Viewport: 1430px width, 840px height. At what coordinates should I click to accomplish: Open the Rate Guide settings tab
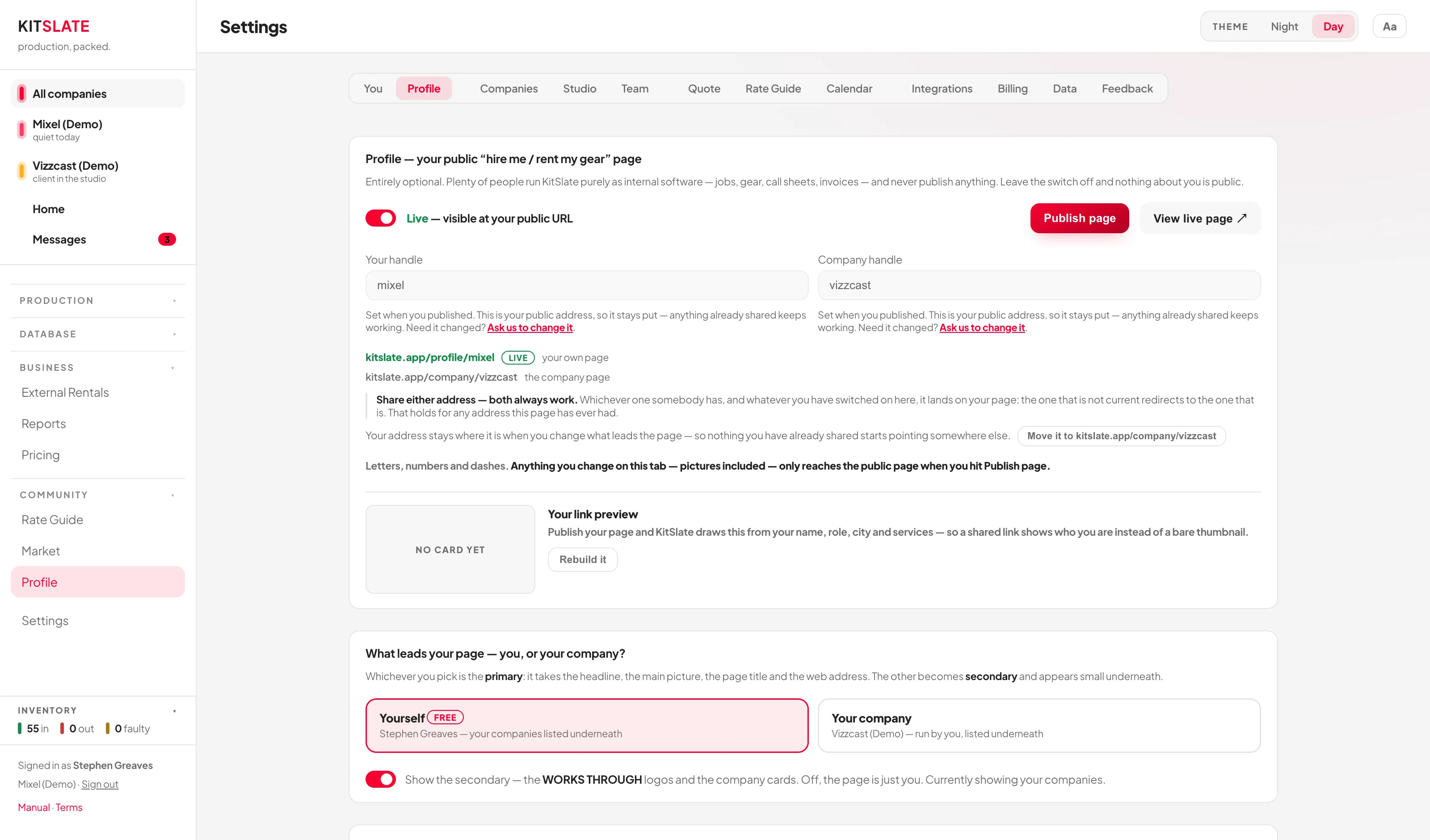click(x=773, y=88)
